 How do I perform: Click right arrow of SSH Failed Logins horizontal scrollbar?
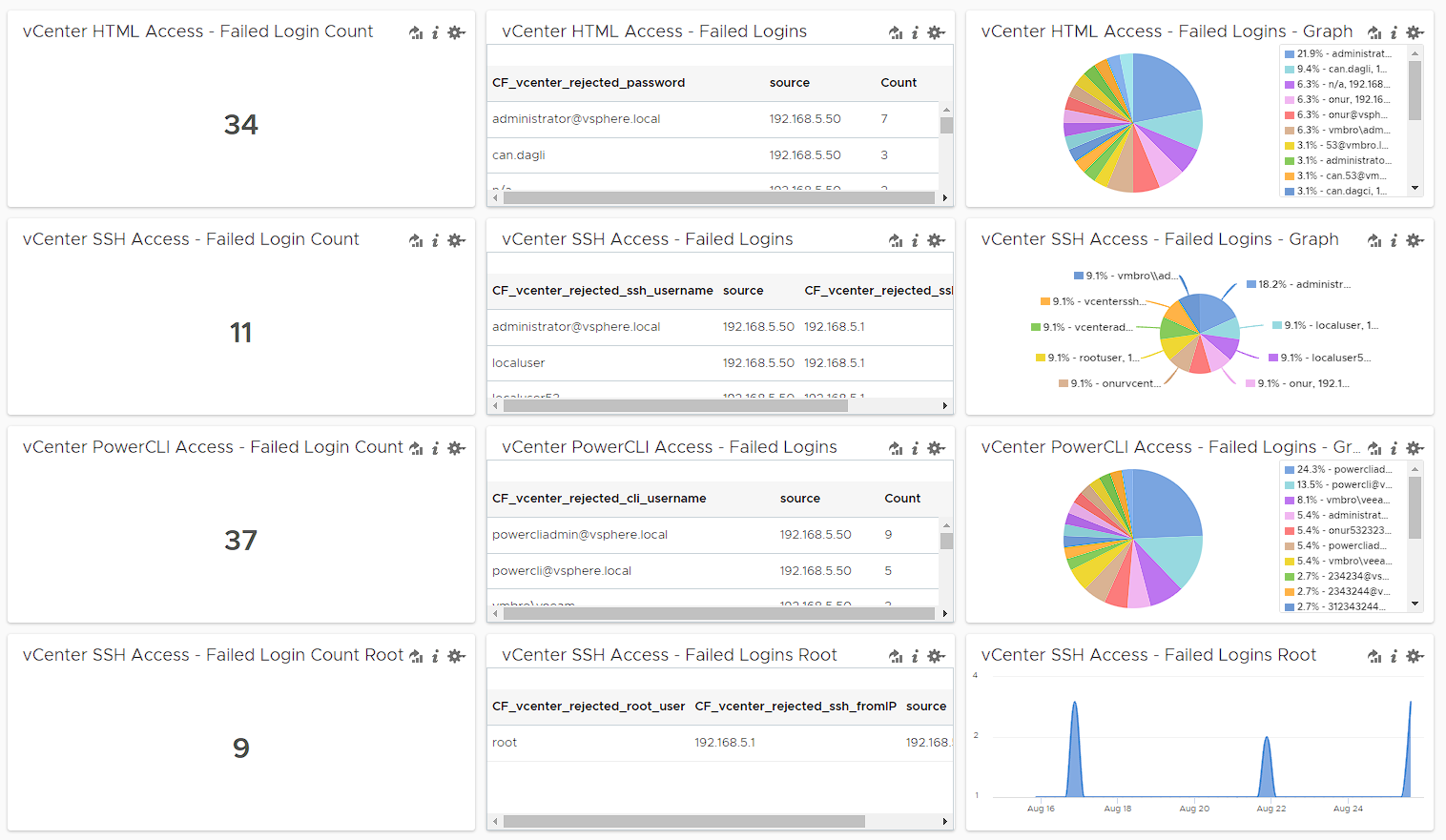coord(944,406)
